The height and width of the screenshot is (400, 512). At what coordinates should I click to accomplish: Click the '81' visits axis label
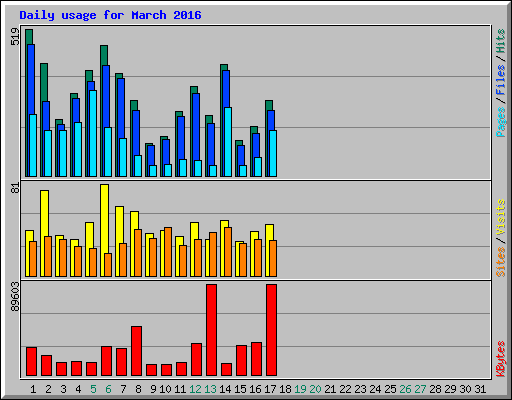15,189
